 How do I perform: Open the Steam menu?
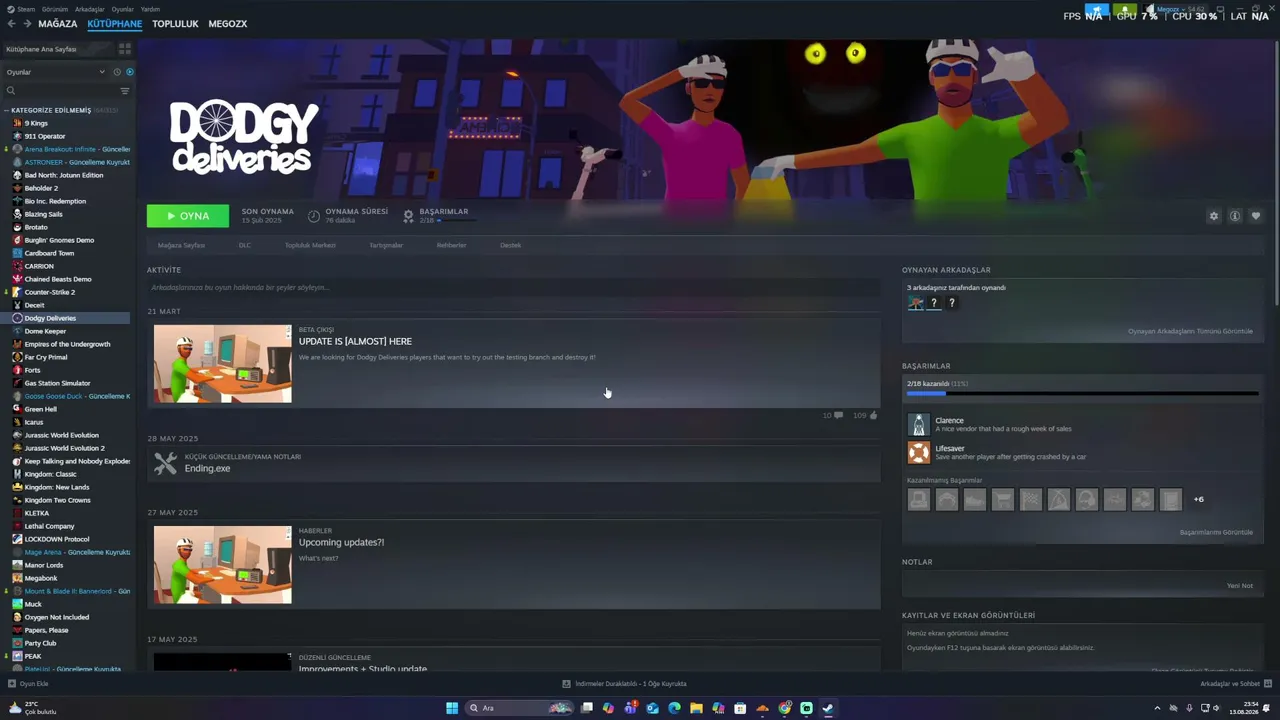[26, 9]
